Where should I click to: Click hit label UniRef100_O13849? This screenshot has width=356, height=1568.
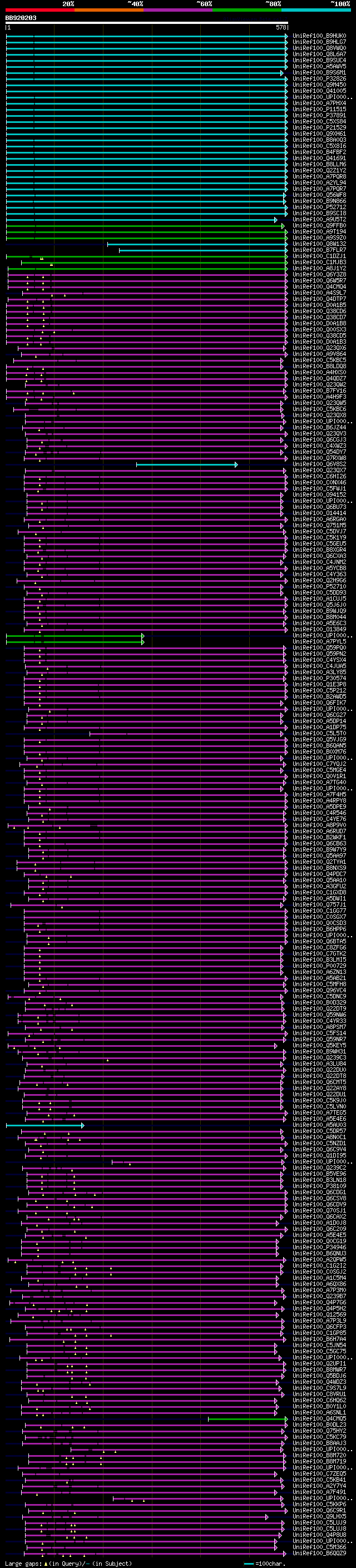(319, 630)
